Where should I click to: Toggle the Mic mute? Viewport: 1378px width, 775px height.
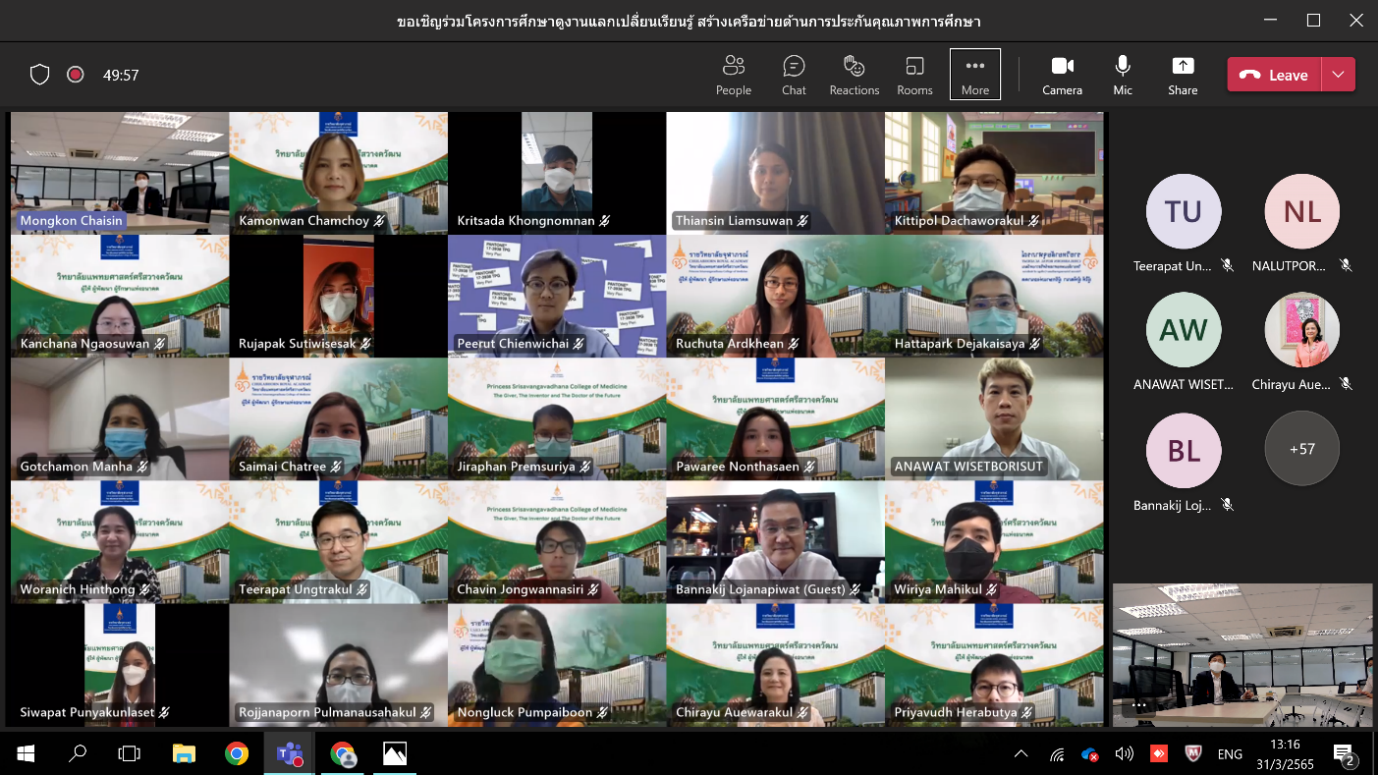(x=1122, y=75)
